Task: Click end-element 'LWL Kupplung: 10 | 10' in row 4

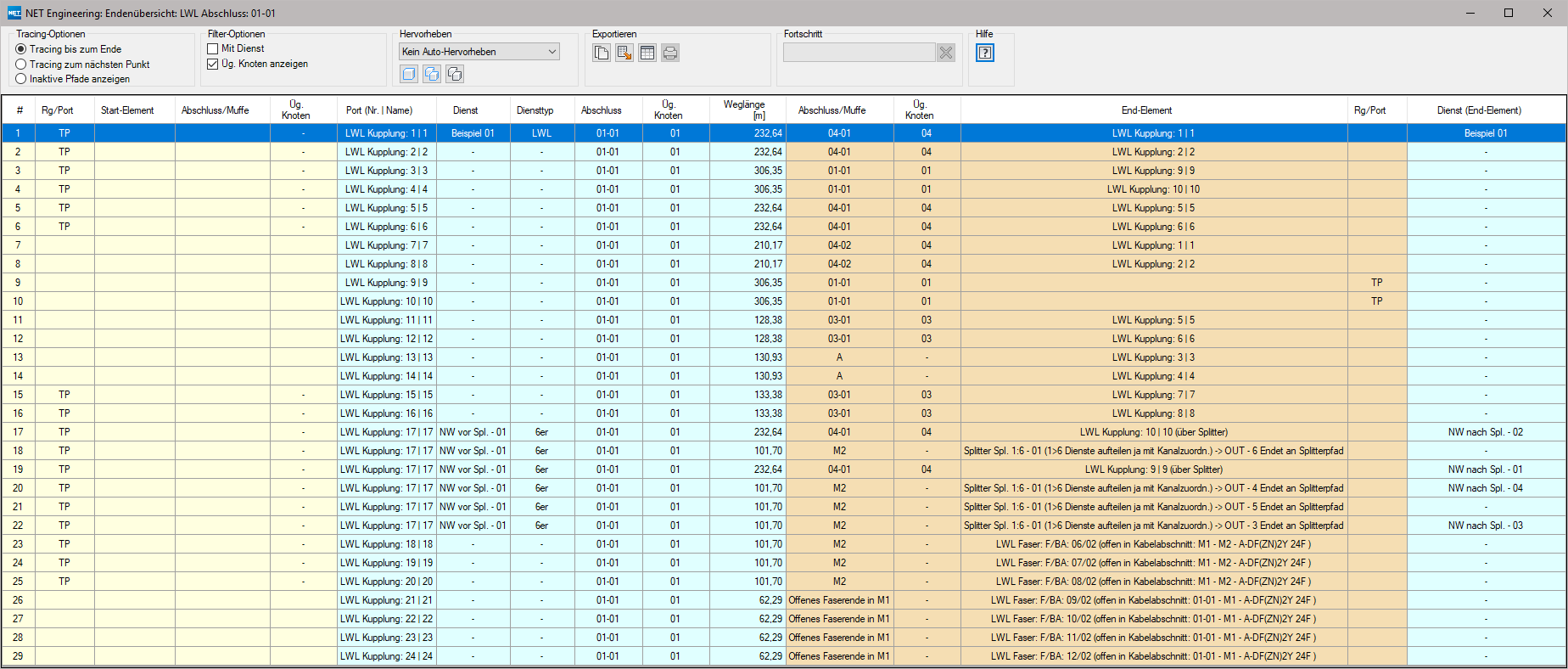Action: click(x=1153, y=189)
